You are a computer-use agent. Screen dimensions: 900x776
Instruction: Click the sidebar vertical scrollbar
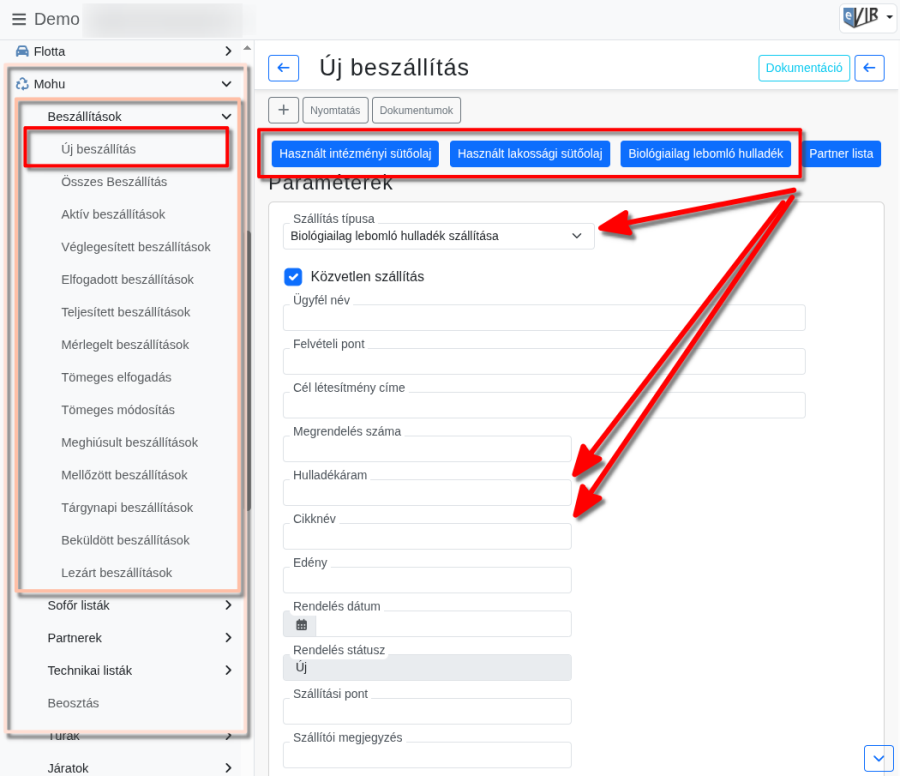(x=248, y=370)
